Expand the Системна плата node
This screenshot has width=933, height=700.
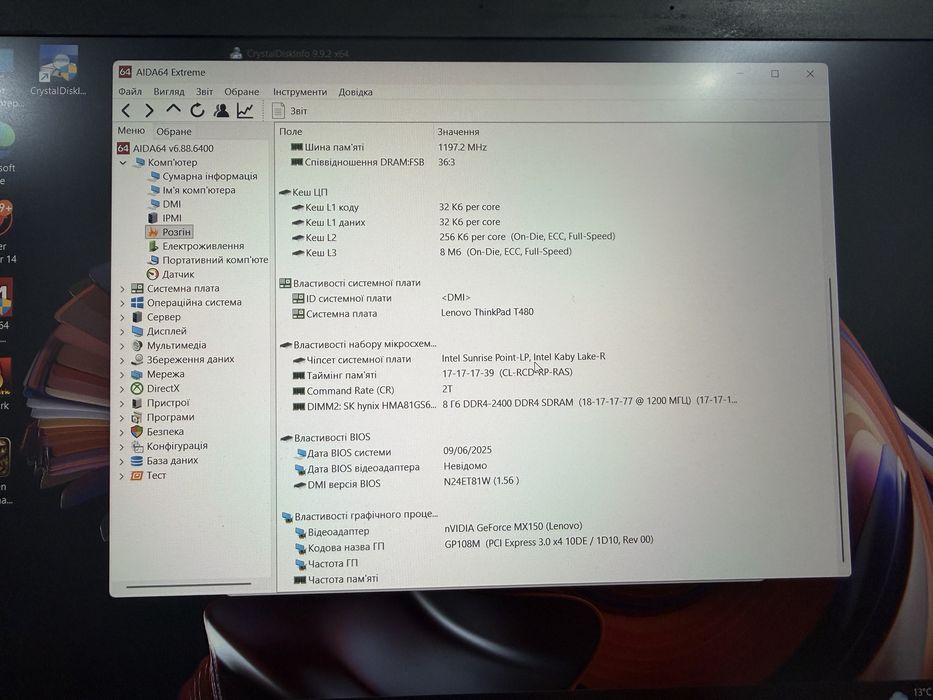click(x=123, y=289)
